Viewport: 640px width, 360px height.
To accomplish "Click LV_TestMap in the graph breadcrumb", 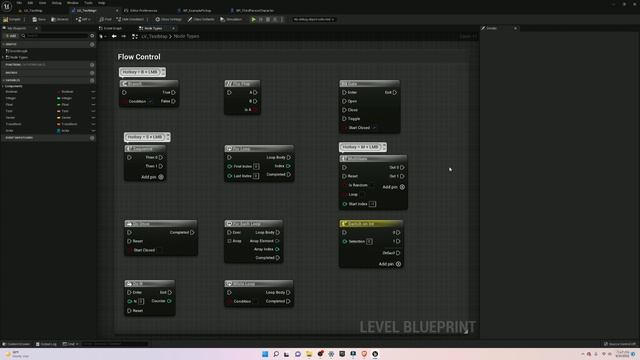I will pyautogui.click(x=154, y=36).
